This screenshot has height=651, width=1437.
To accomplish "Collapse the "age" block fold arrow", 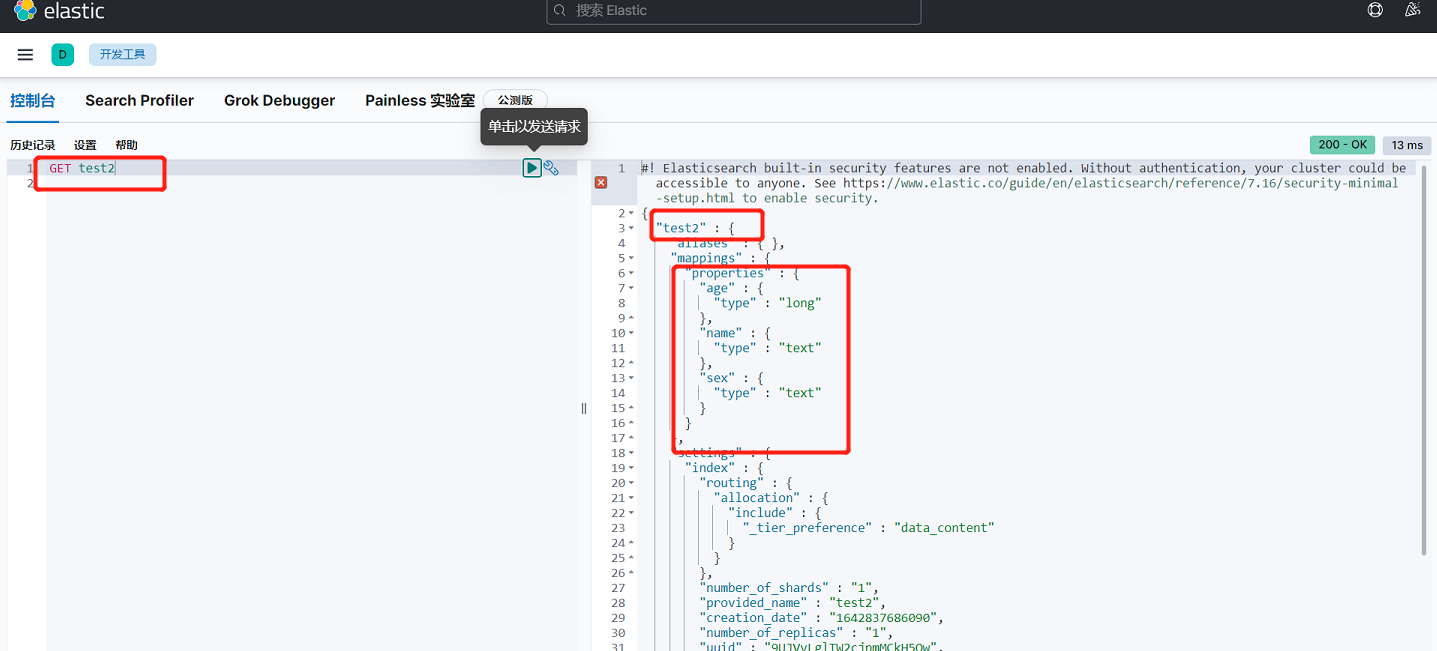I will (x=631, y=289).
